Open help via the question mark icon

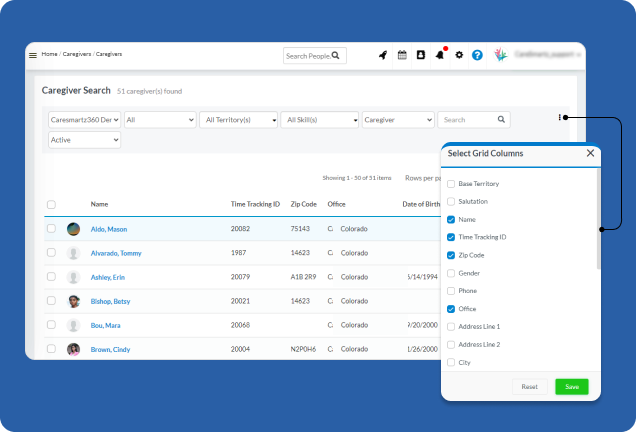click(477, 55)
